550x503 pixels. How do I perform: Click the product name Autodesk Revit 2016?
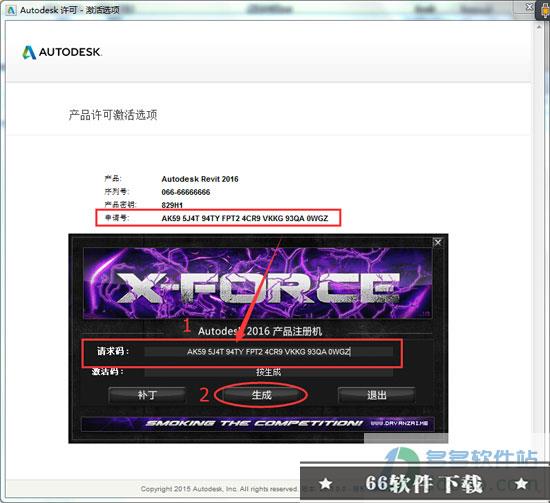tap(200, 179)
